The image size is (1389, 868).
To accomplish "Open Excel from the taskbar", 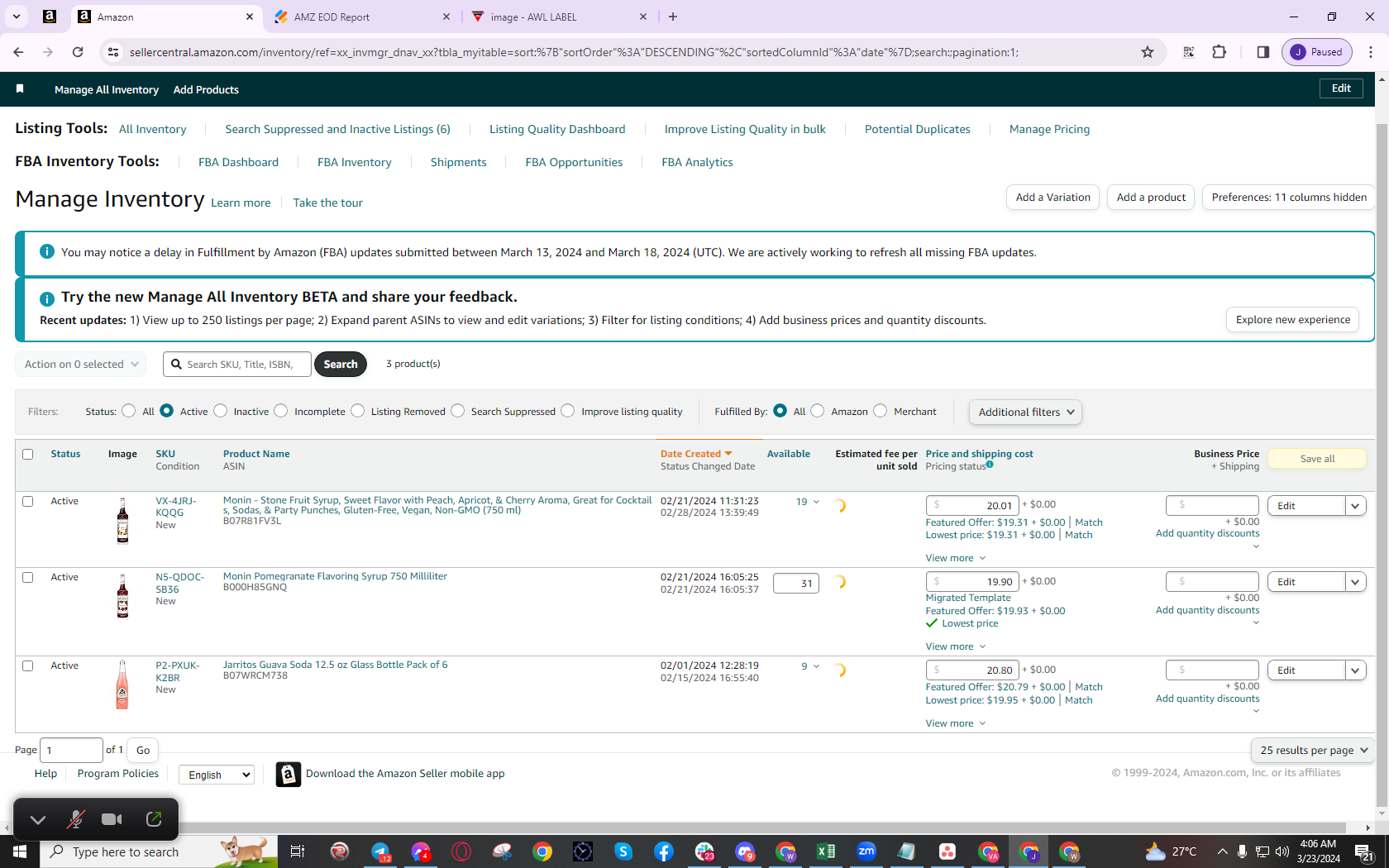I will point(825,851).
